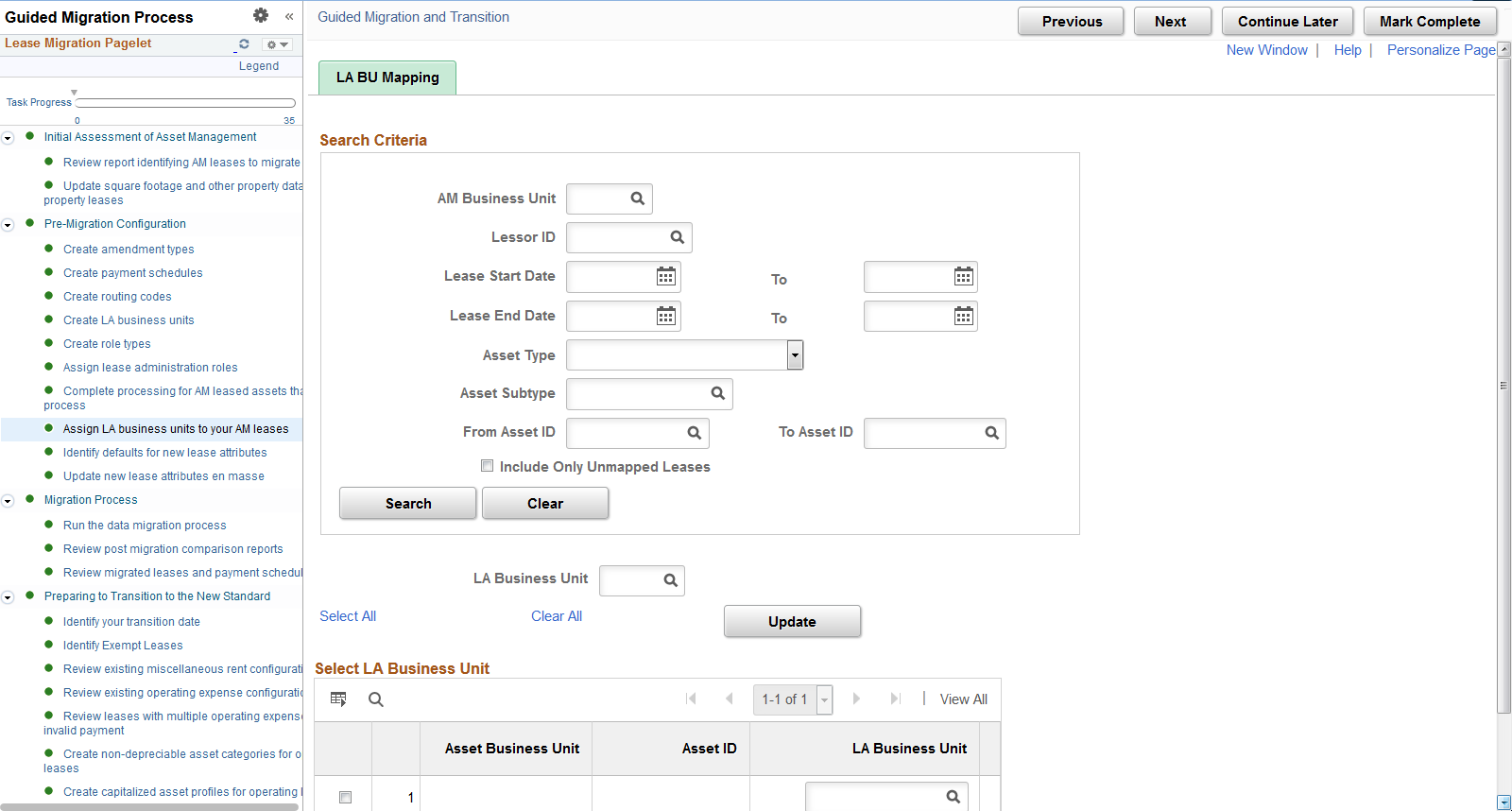This screenshot has width=1512, height=811.
Task: Open LA Business Unit lookup in row 1
Action: tap(954, 797)
